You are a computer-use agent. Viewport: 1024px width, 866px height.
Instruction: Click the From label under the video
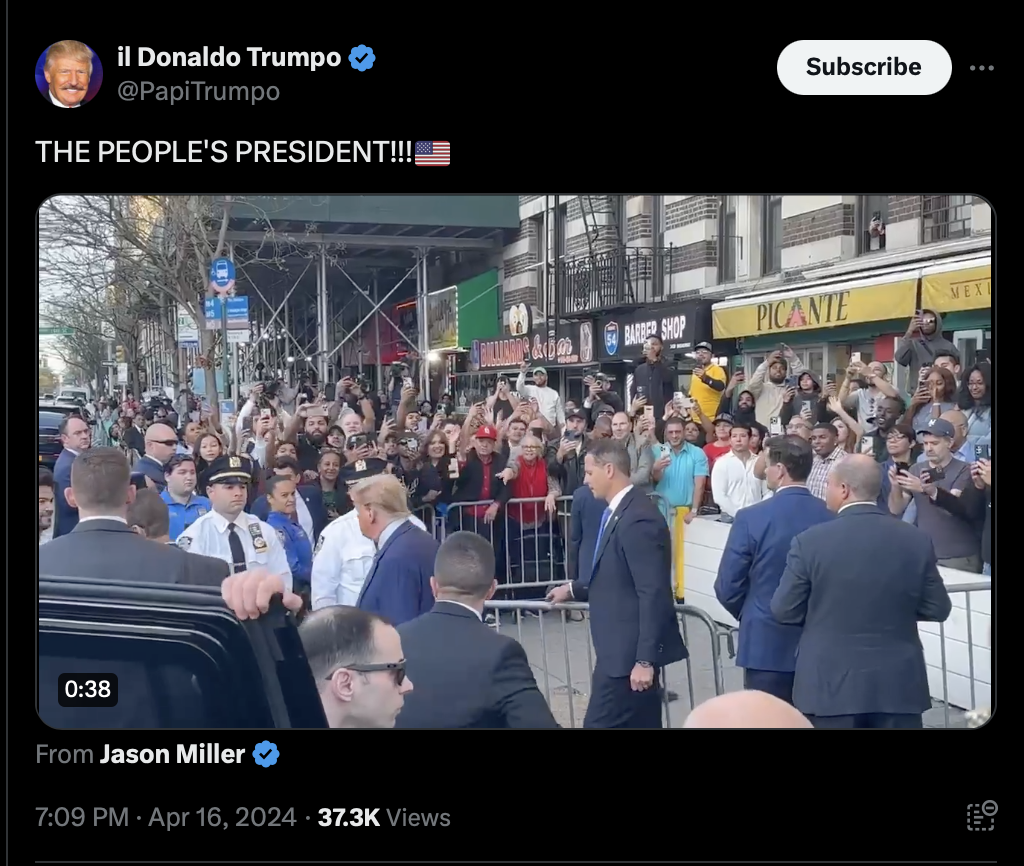(65, 754)
